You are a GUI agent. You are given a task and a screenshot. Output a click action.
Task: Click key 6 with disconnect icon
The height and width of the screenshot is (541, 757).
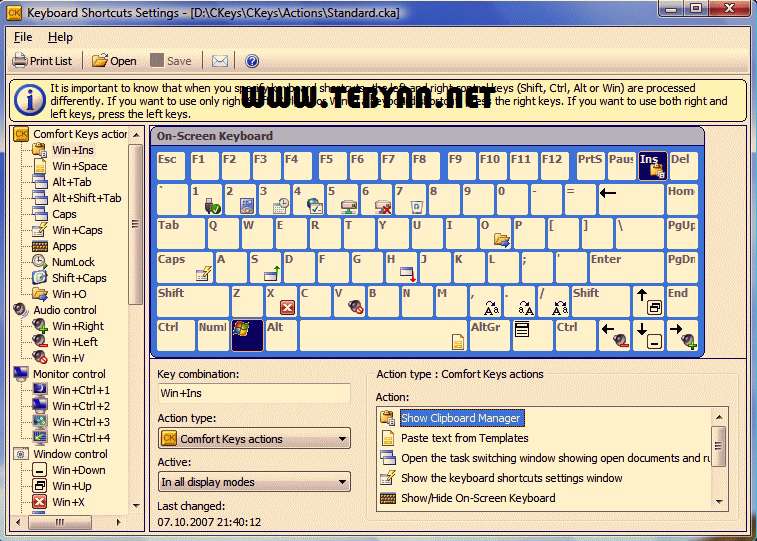[x=377, y=199]
